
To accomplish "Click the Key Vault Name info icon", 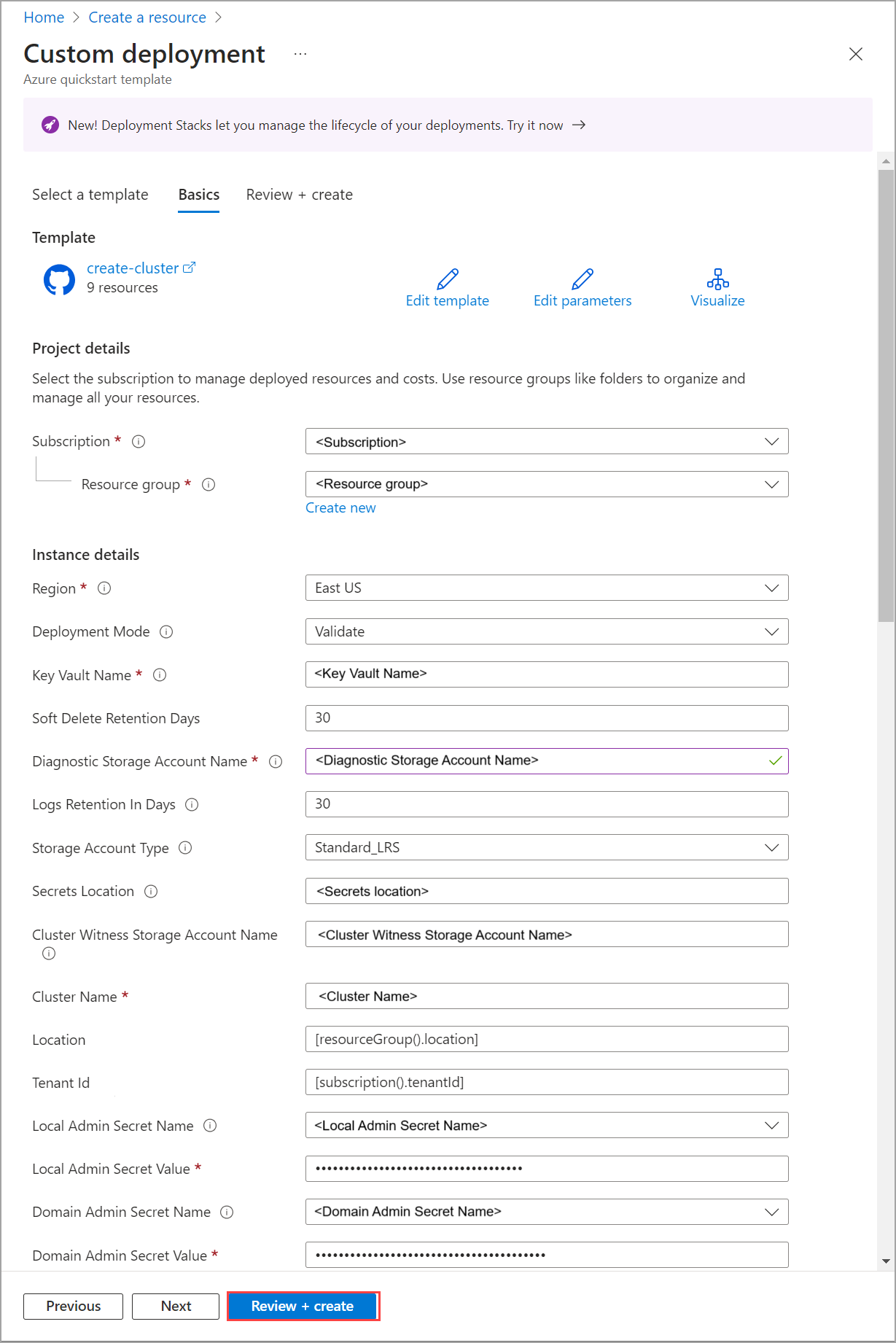I will click(160, 675).
